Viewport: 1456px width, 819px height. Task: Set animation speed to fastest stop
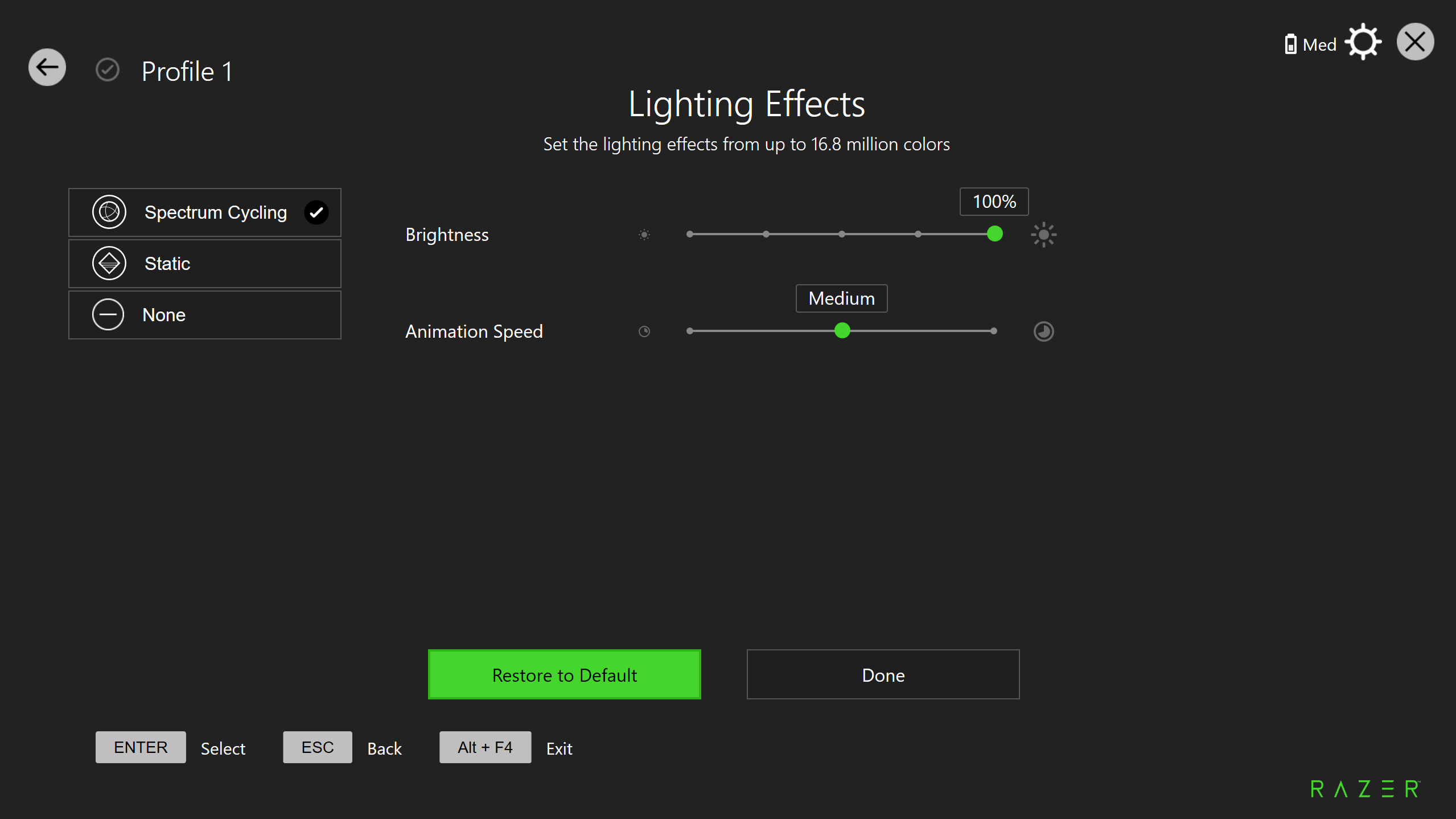(994, 331)
